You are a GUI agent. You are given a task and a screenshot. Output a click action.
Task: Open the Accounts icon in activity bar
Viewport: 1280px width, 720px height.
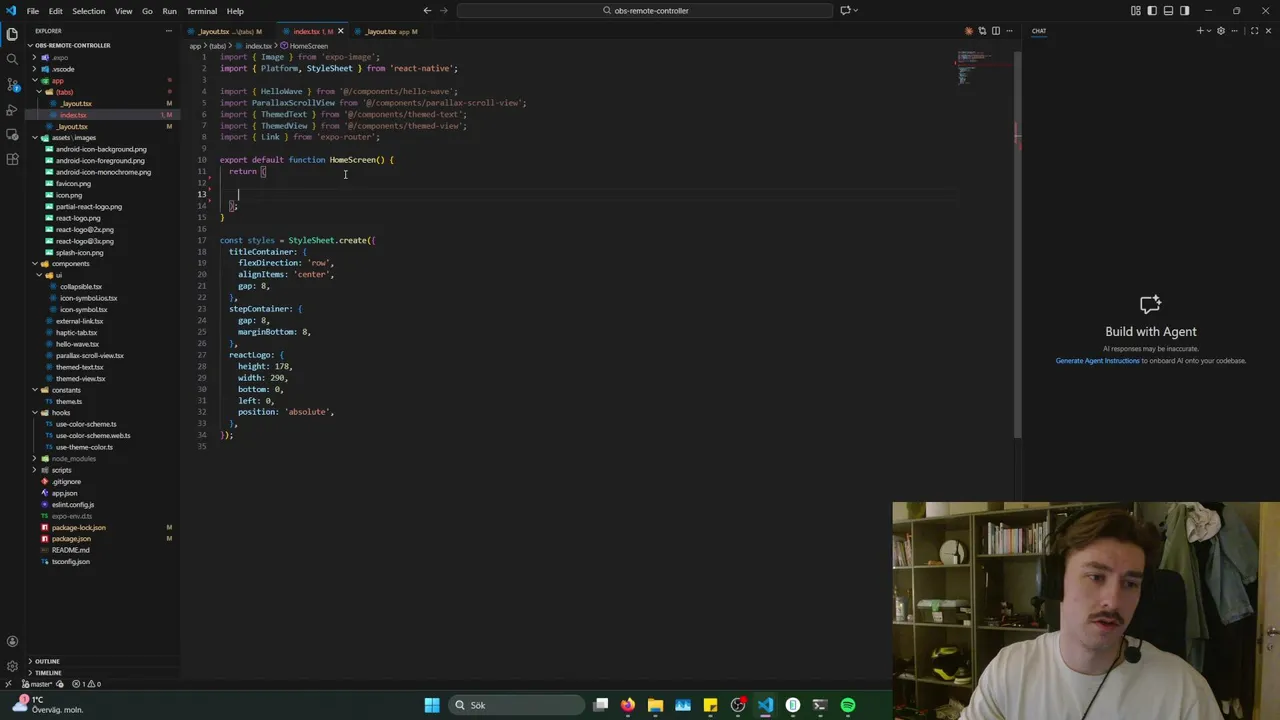(x=12, y=641)
